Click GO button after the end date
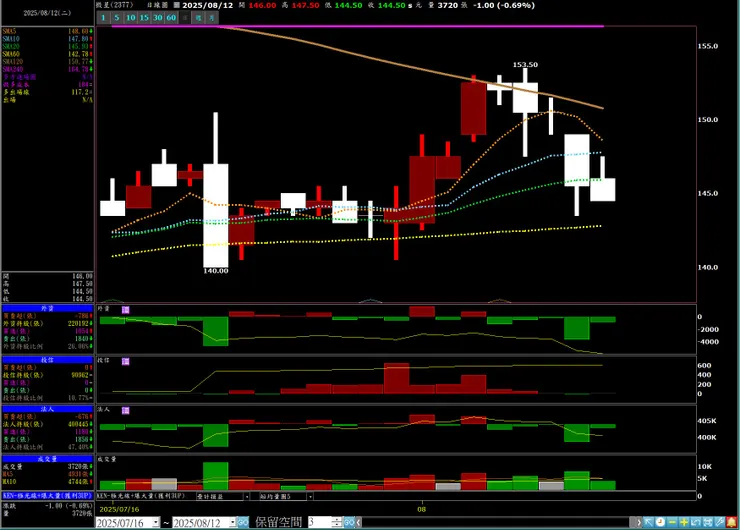The width and height of the screenshot is (740, 530). [243, 522]
